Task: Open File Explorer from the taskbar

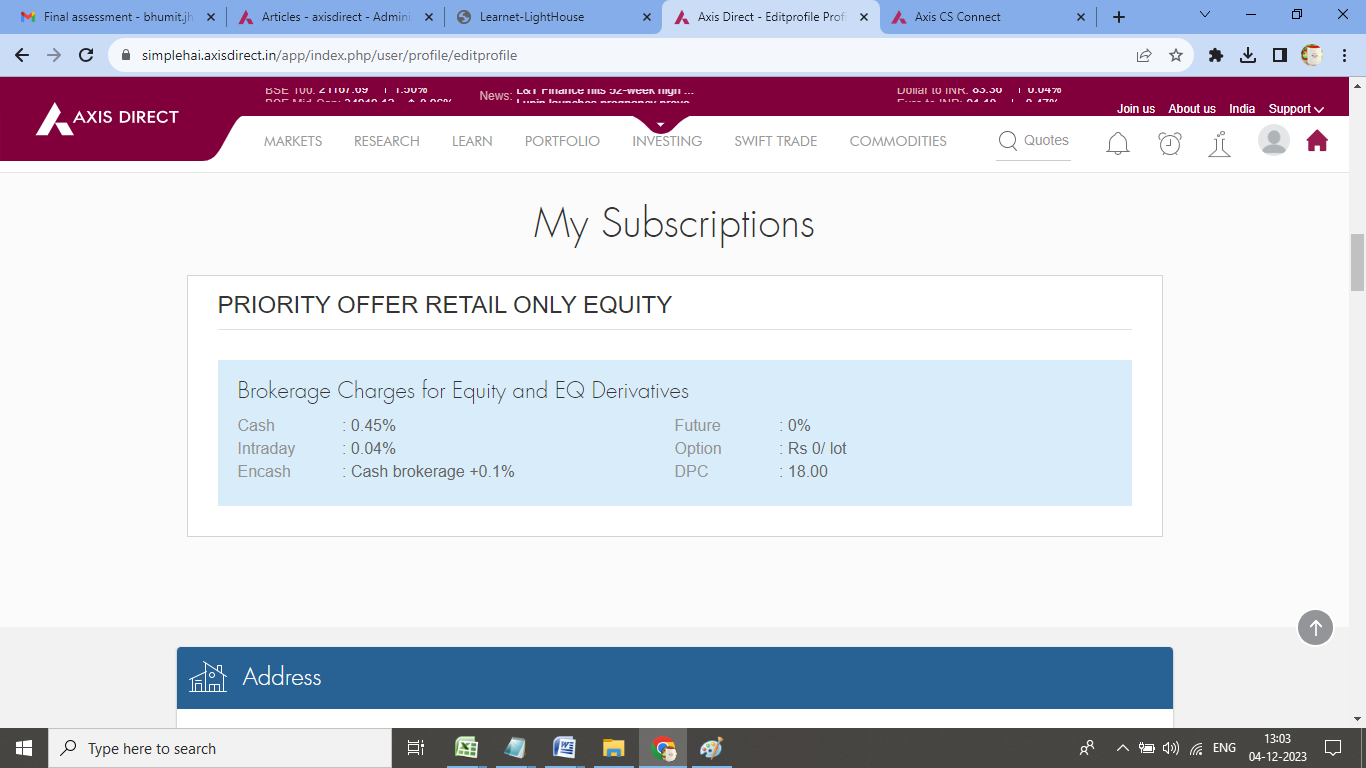Action: click(613, 748)
